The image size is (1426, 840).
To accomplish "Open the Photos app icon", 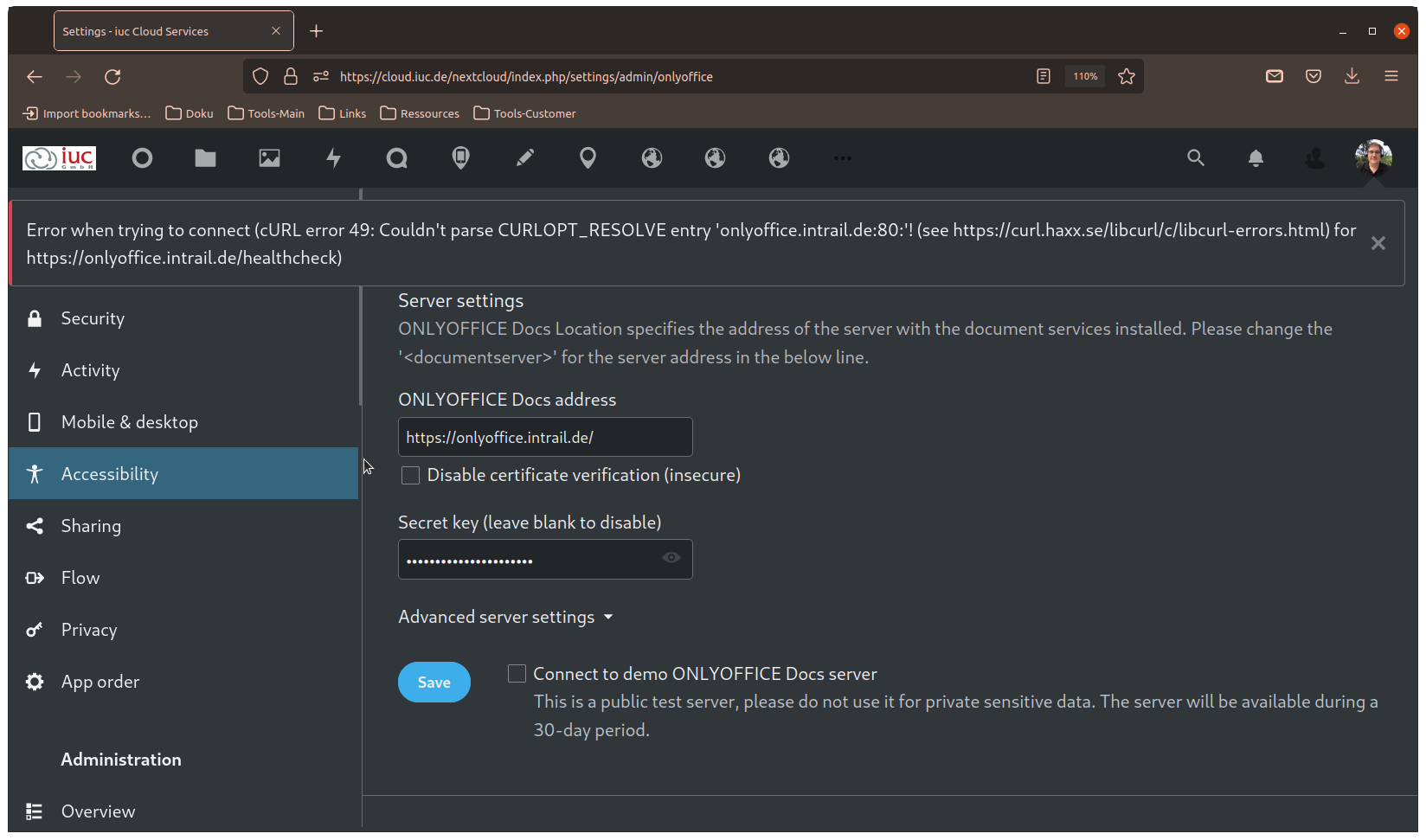I will click(x=269, y=158).
